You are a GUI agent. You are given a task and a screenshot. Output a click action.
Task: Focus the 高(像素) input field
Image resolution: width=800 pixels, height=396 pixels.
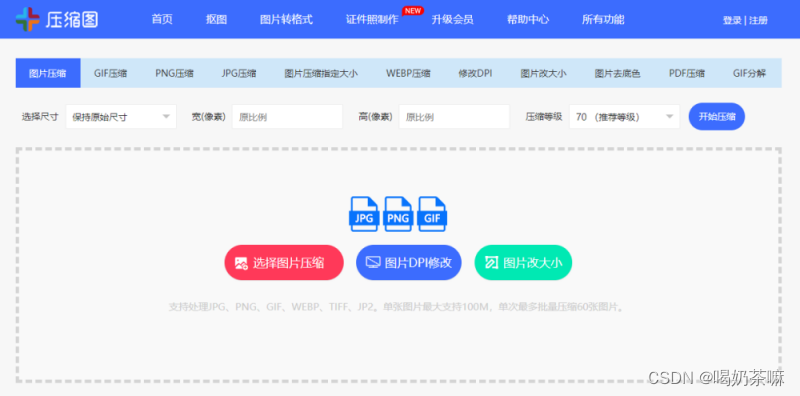pyautogui.click(x=454, y=117)
